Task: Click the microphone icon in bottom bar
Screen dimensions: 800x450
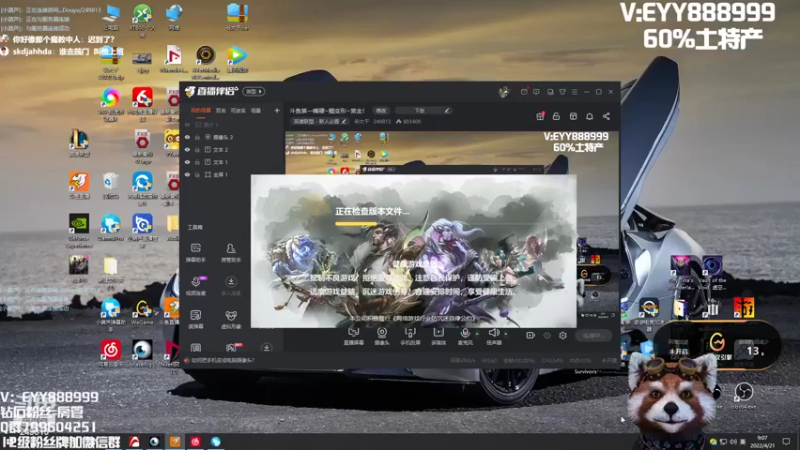Action: click(465, 333)
